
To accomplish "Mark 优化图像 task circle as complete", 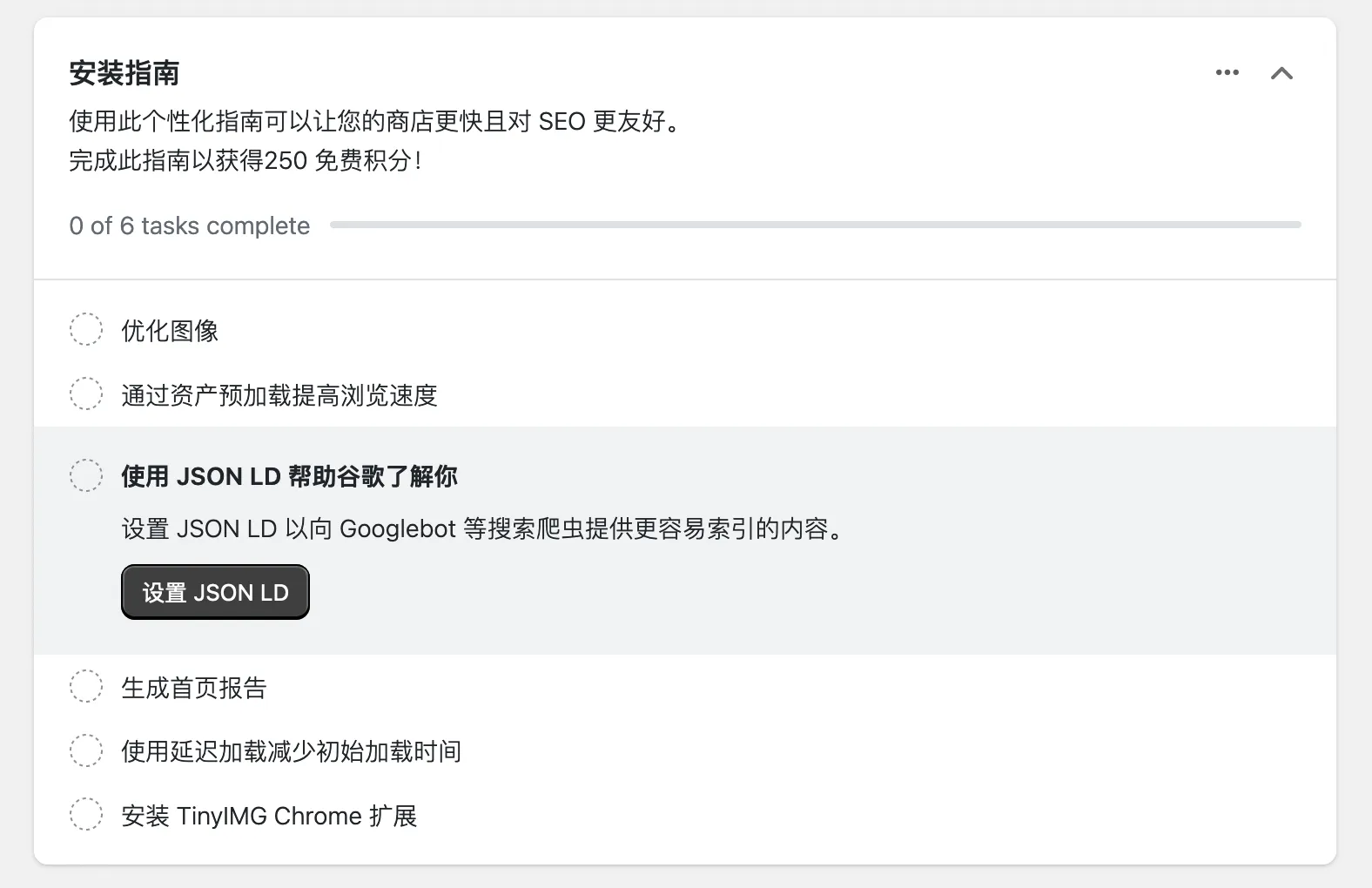I will click(86, 330).
